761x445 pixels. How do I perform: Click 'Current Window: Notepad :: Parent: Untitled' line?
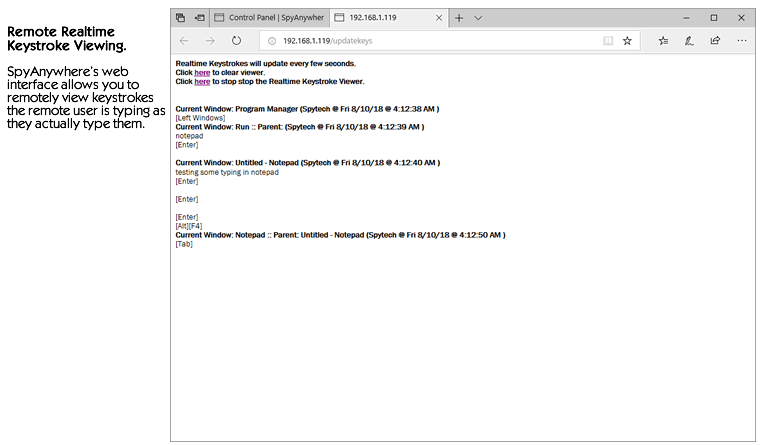[x=340, y=235]
